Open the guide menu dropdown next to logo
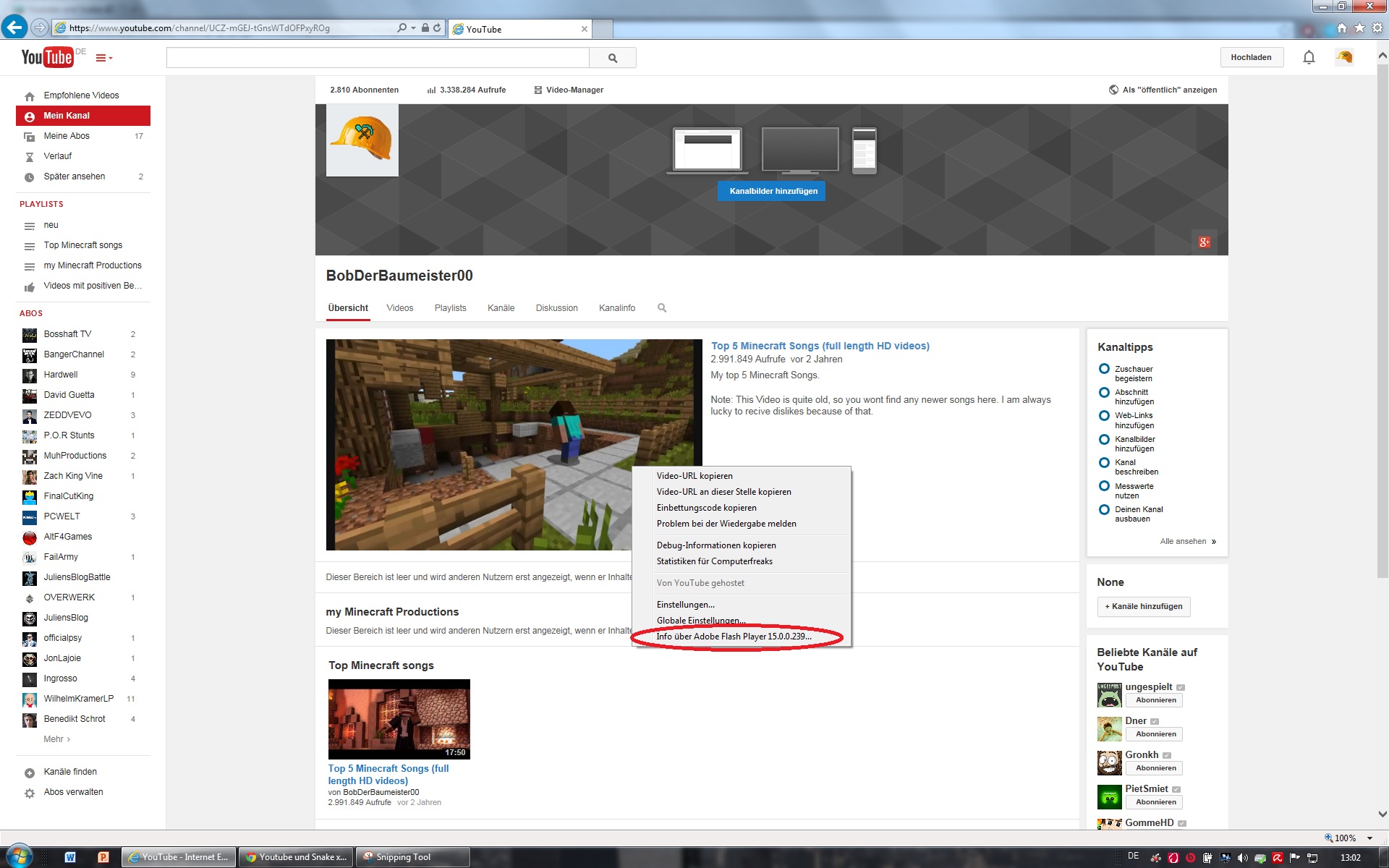 click(104, 58)
